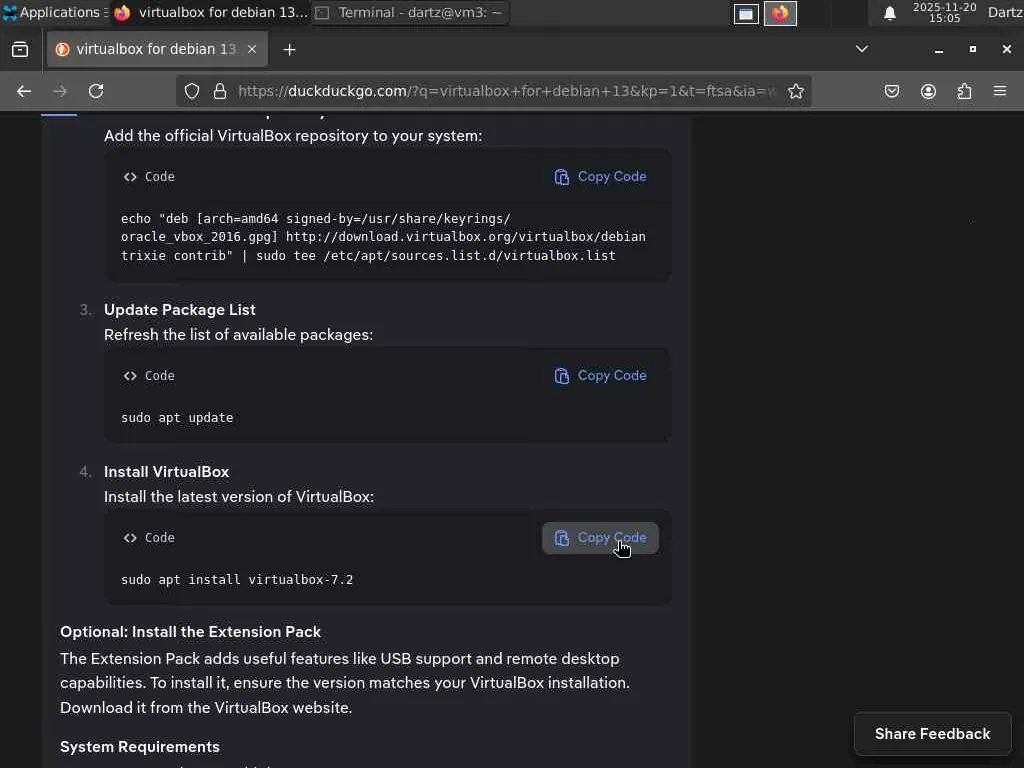Copy code for the repository echo command

pyautogui.click(x=600, y=176)
